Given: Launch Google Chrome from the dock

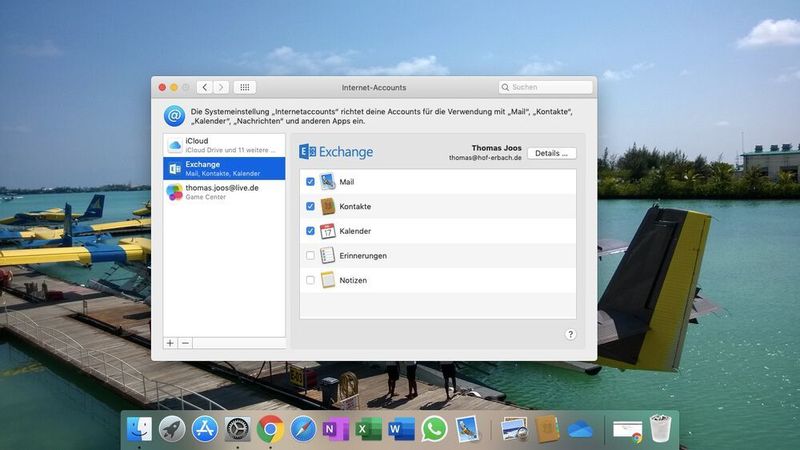Looking at the screenshot, I should [270, 429].
